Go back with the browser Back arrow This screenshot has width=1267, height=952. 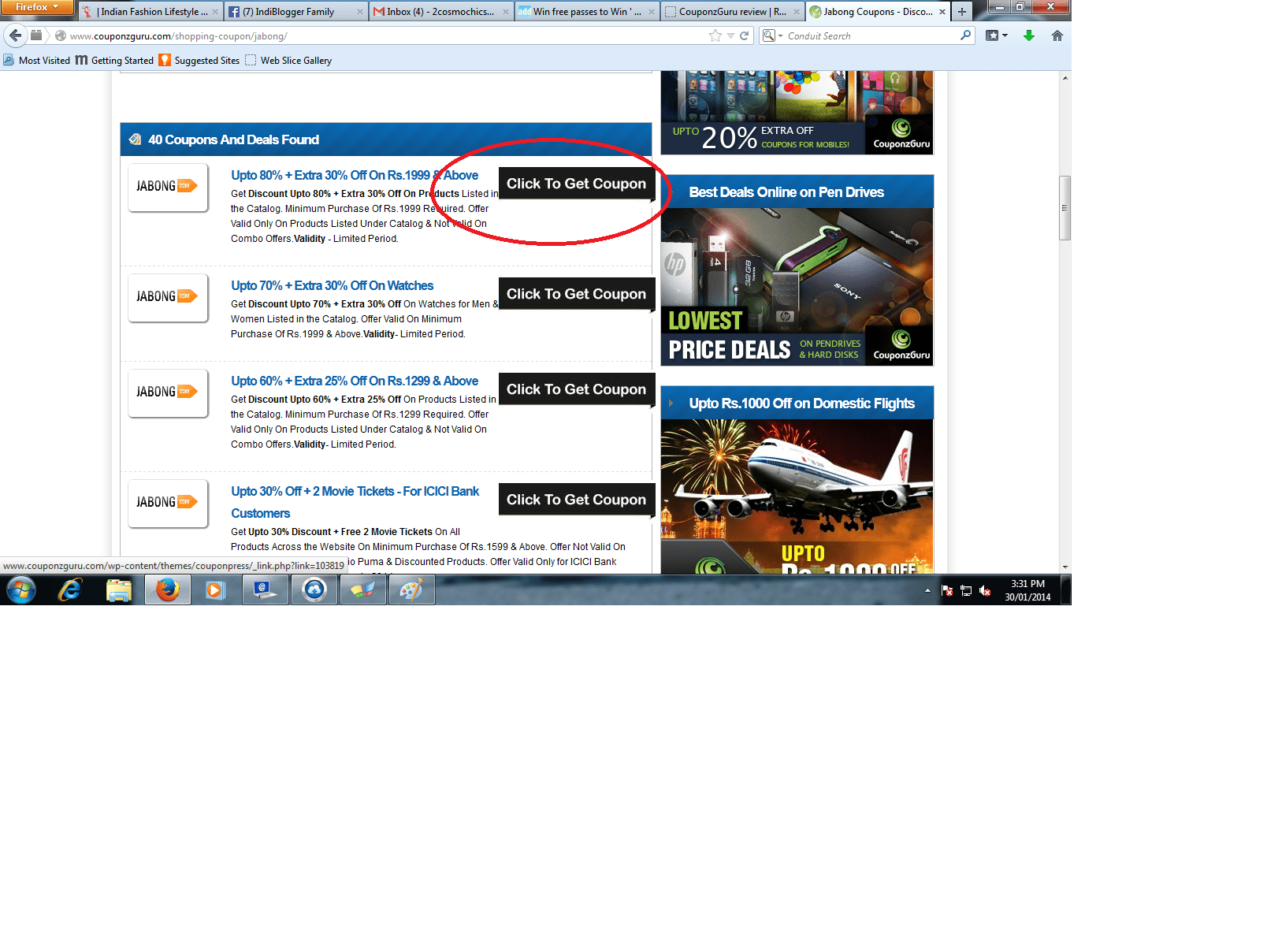15,35
